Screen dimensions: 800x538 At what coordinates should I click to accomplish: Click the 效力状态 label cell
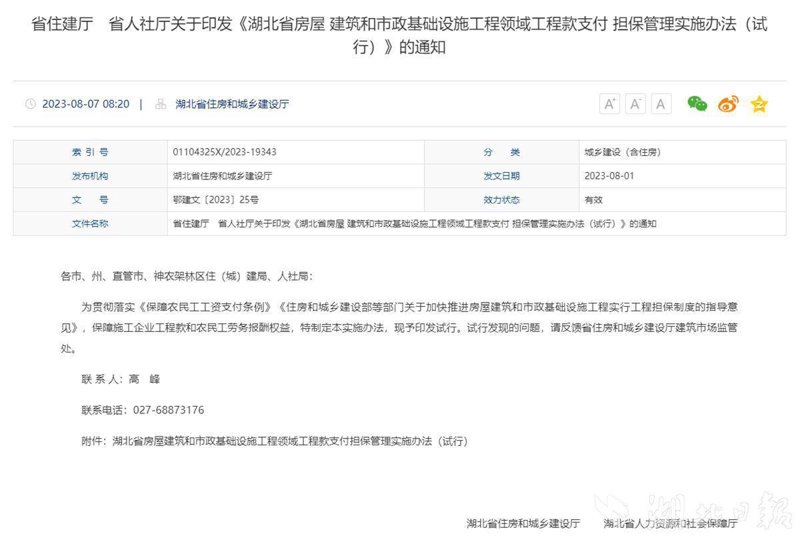pos(502,200)
